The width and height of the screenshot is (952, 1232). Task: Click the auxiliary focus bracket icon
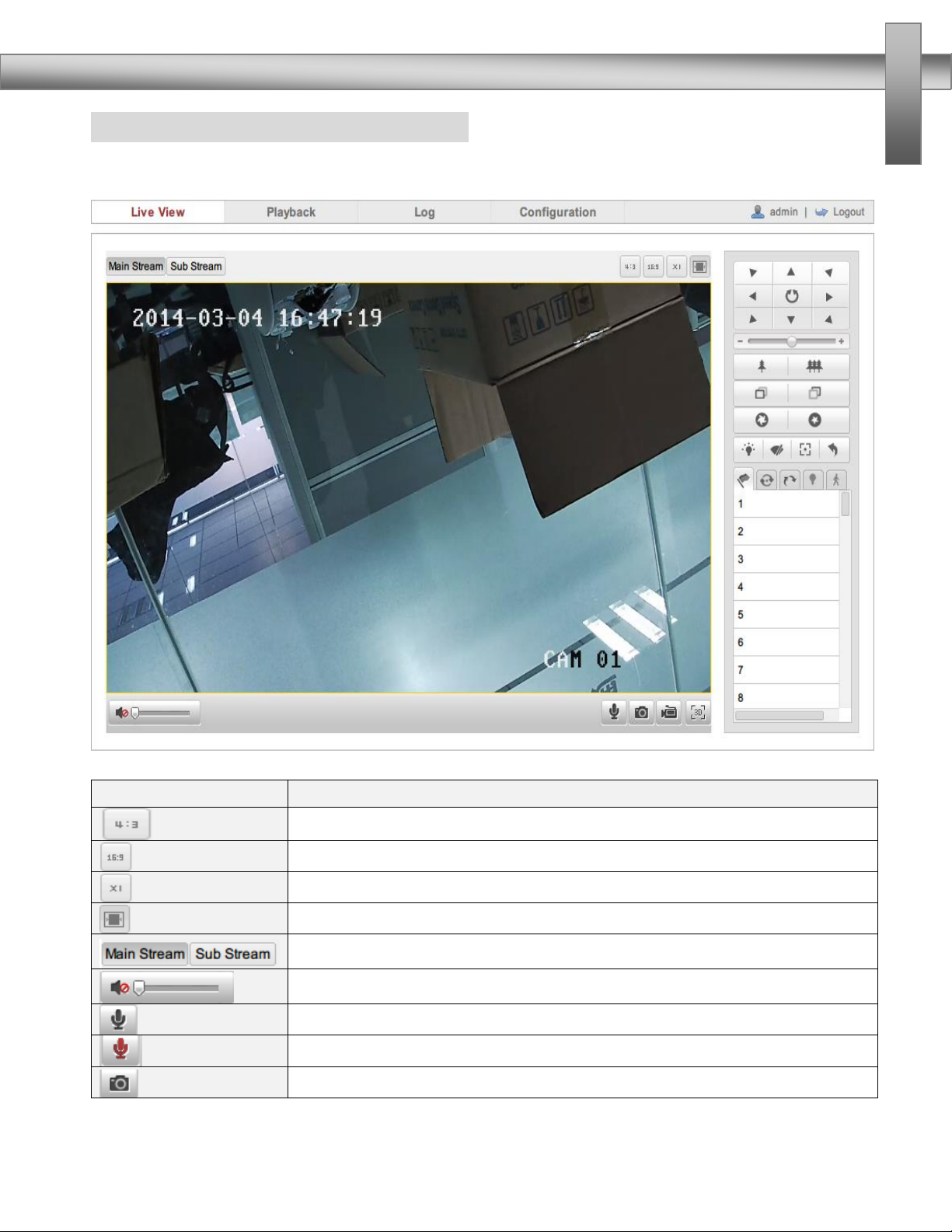pos(805,449)
